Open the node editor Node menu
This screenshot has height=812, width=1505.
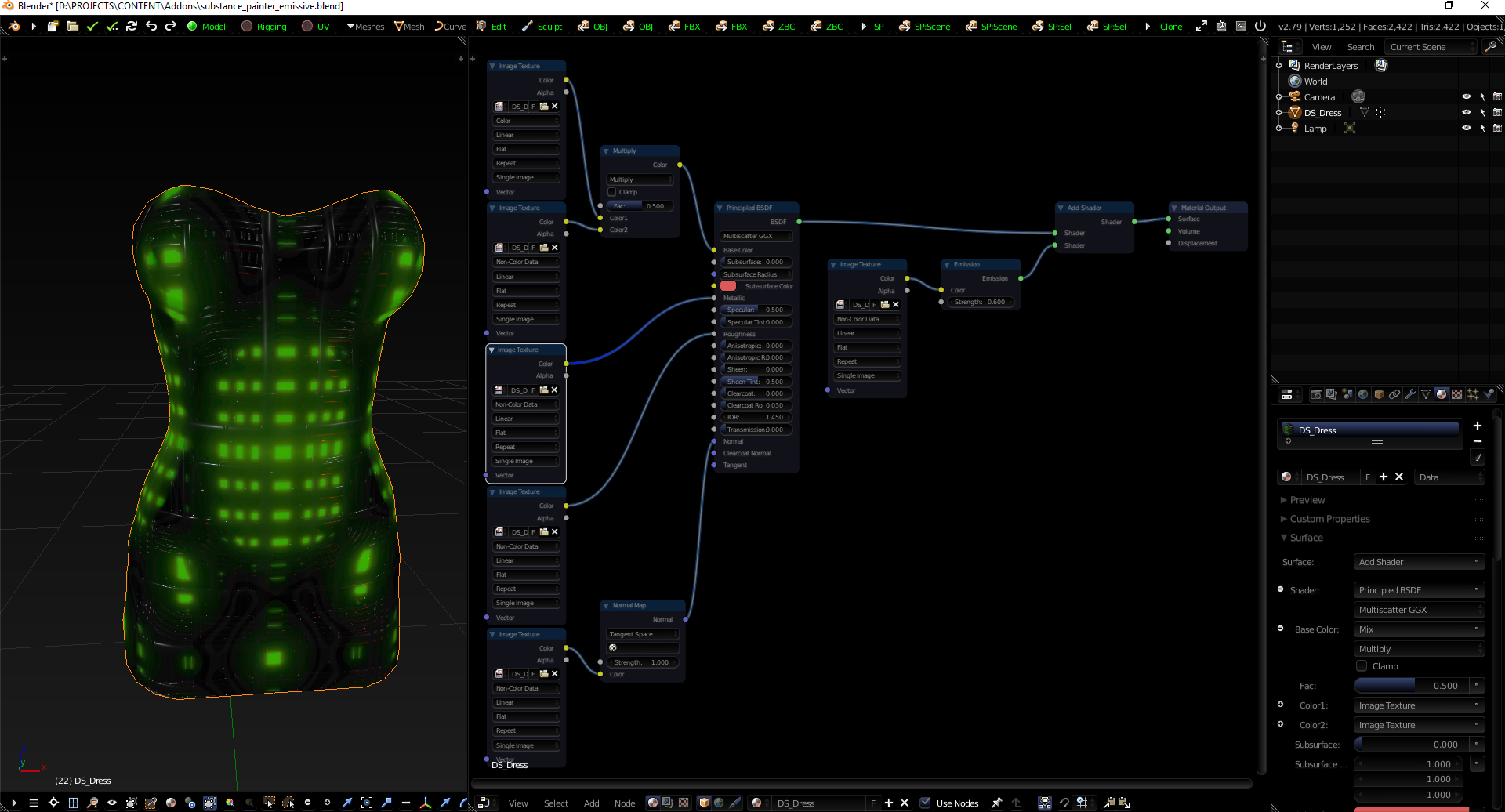pyautogui.click(x=625, y=803)
